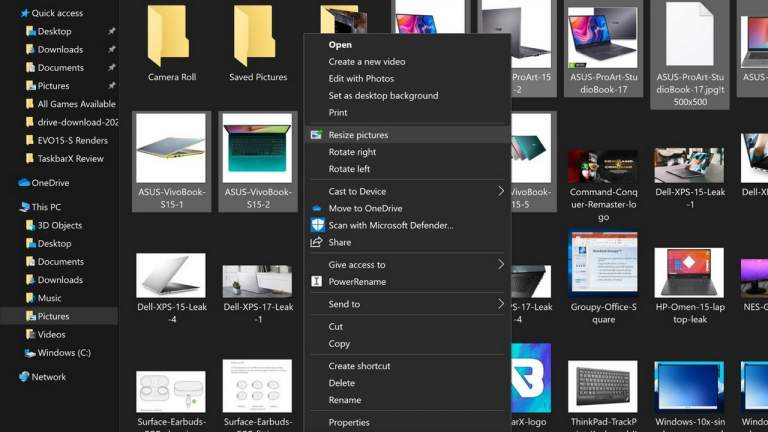Select the blank ASUS-ProArt-StudioBook-17.jpg!t 500x500 file
Screen dimensions: 768x432
coord(689,34)
